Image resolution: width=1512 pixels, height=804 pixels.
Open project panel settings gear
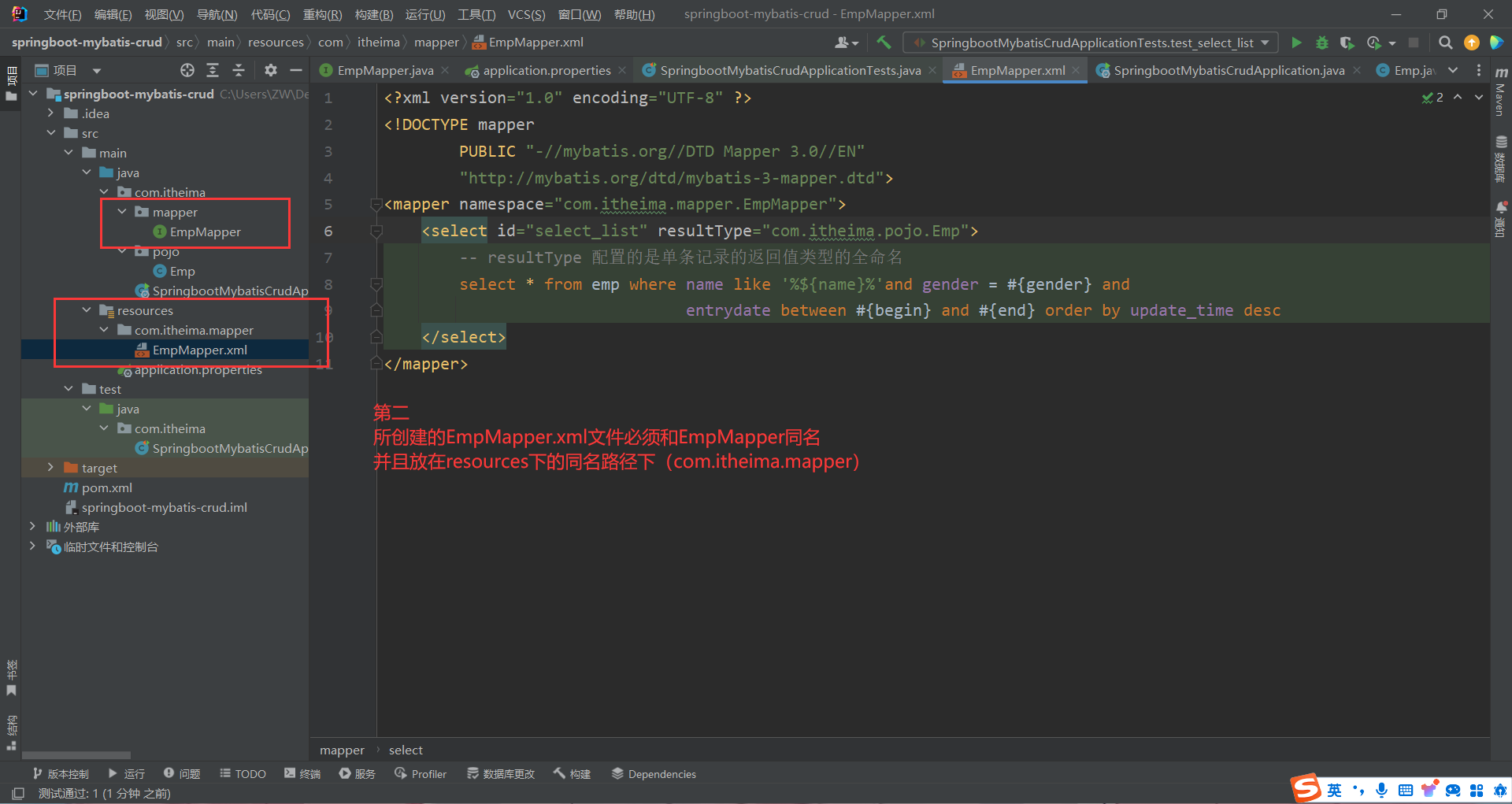tap(270, 70)
